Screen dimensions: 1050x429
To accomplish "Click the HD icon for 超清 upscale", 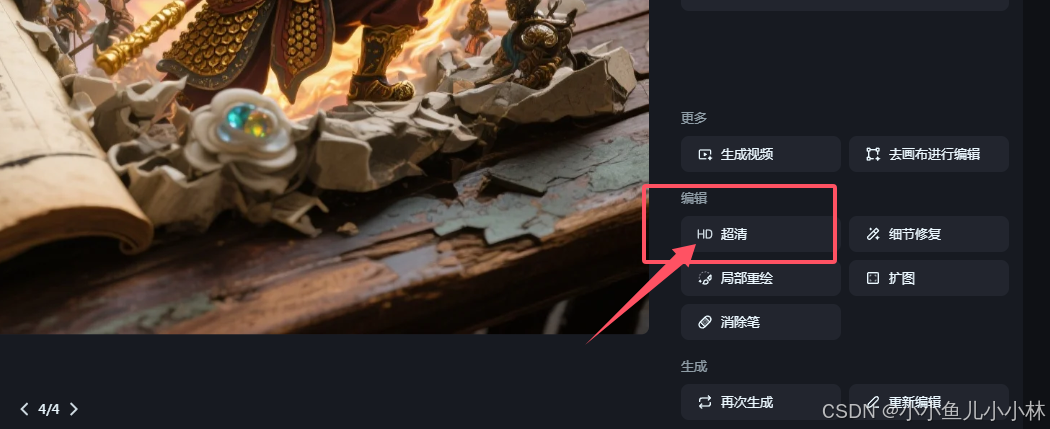I will pos(704,234).
